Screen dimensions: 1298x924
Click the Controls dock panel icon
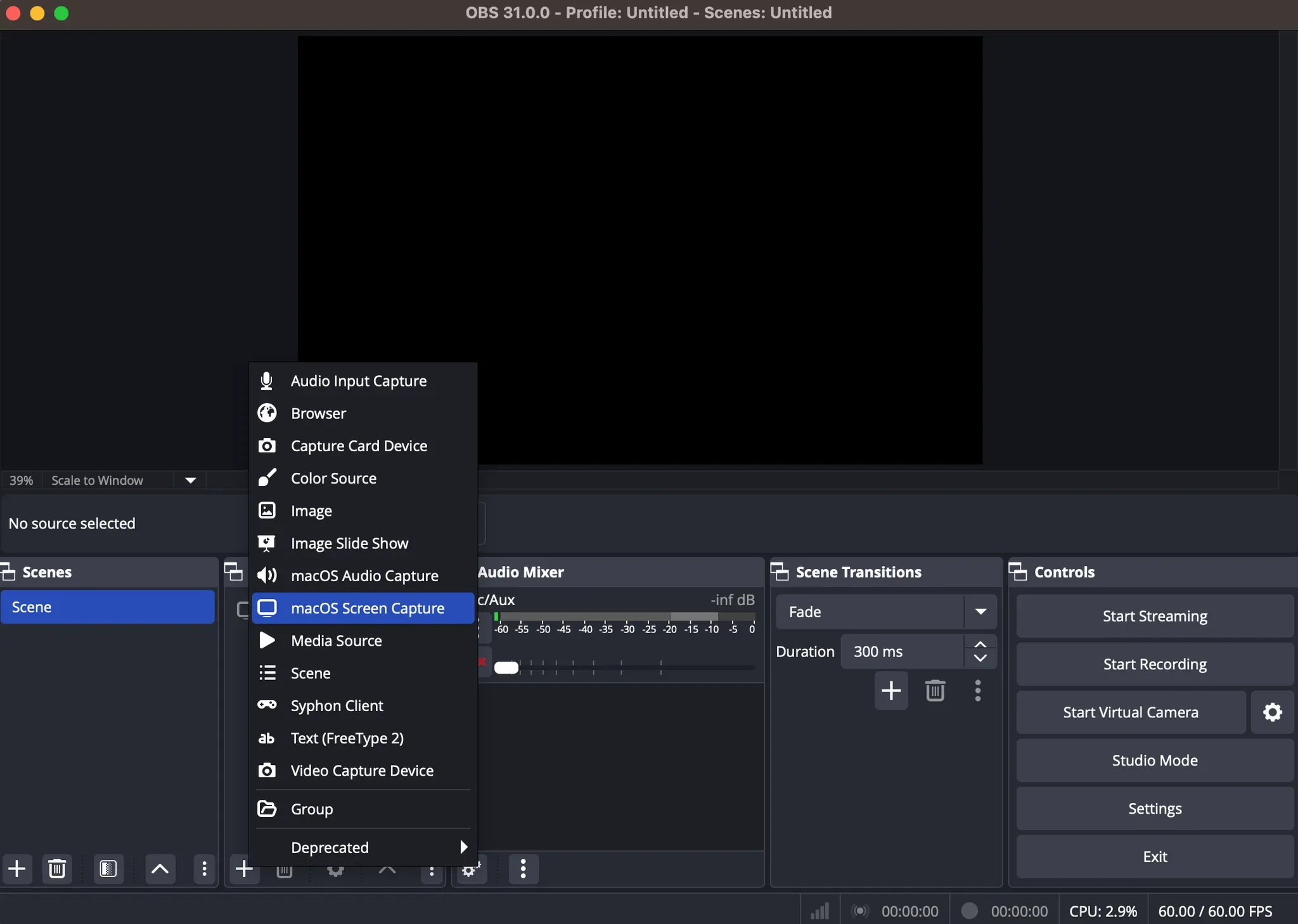[x=1018, y=572]
